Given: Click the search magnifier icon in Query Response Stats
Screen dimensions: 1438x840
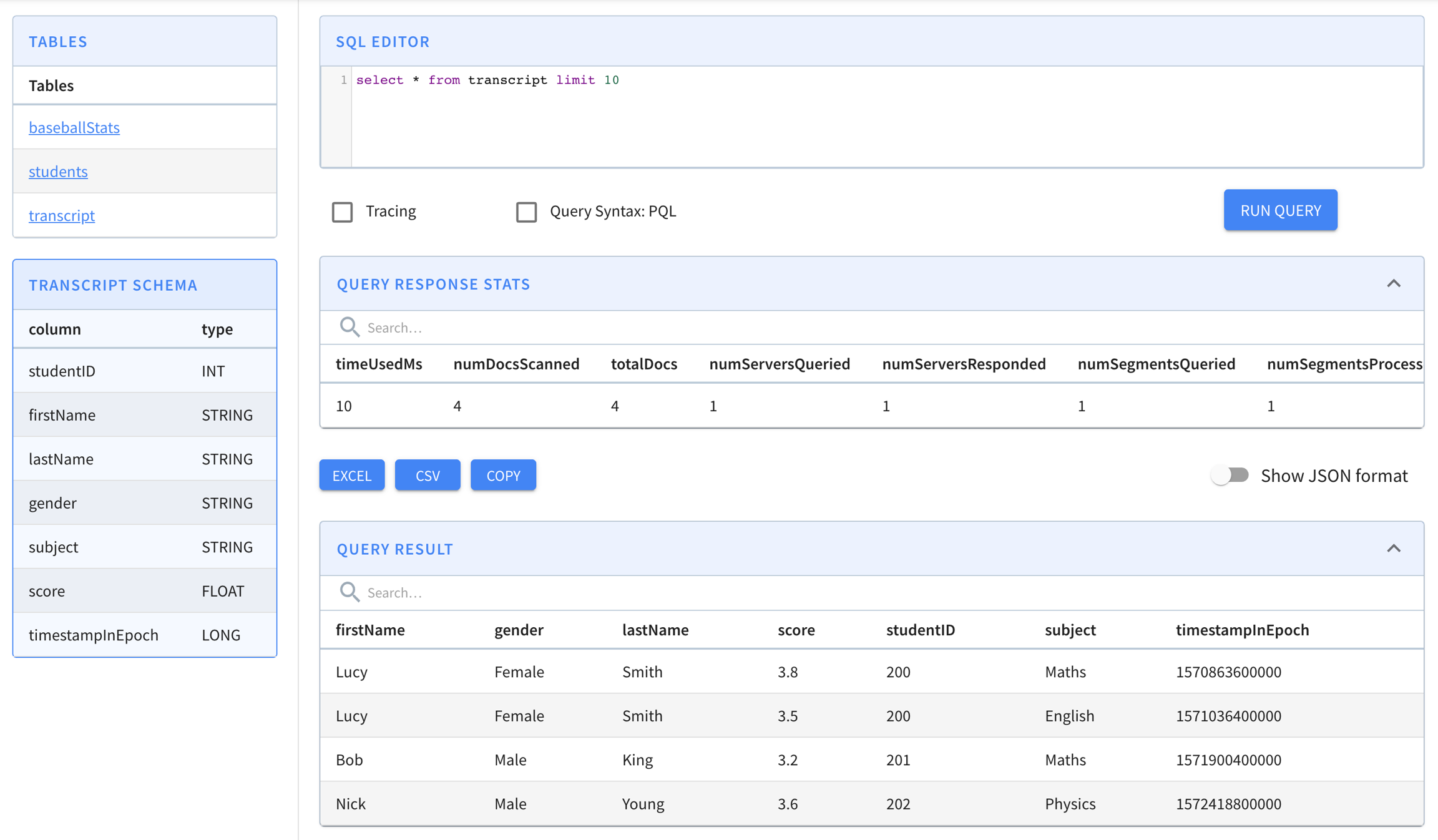Looking at the screenshot, I should (349, 327).
